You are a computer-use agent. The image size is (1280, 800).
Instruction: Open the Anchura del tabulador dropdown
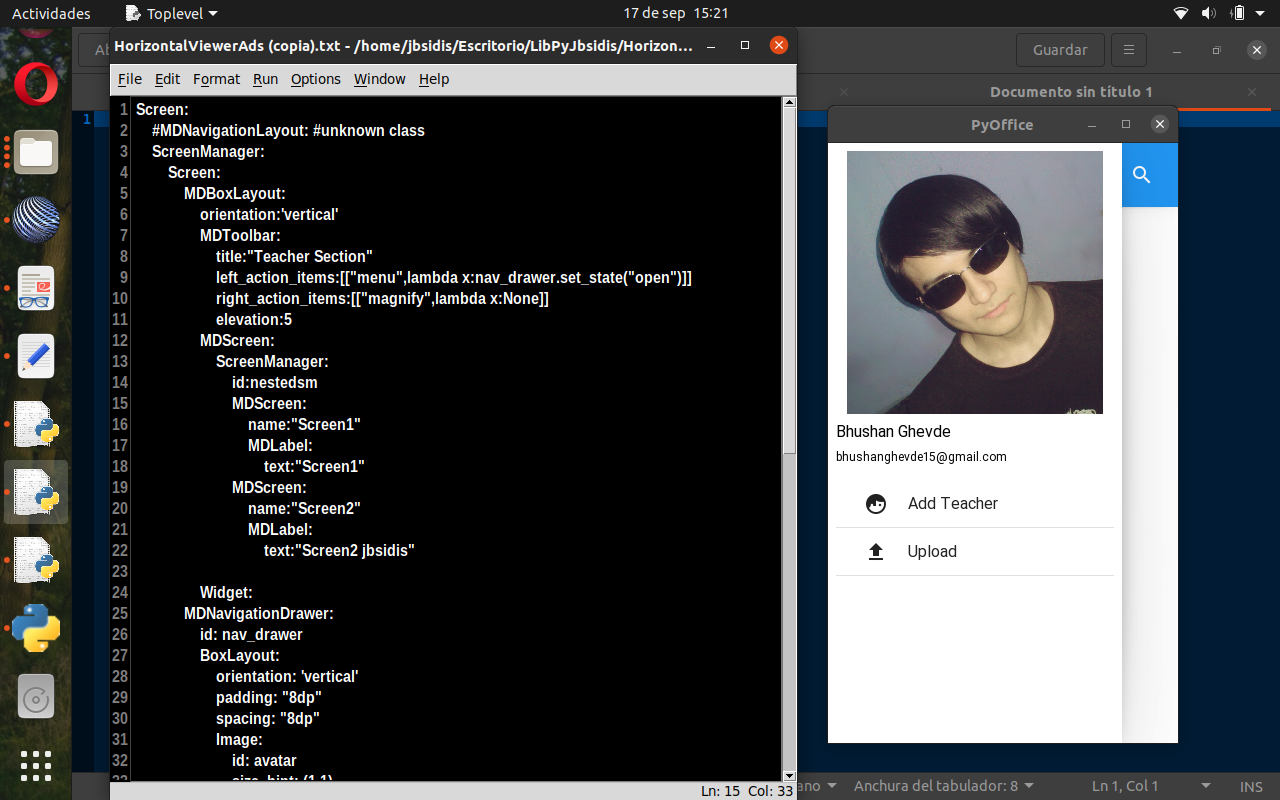943,786
